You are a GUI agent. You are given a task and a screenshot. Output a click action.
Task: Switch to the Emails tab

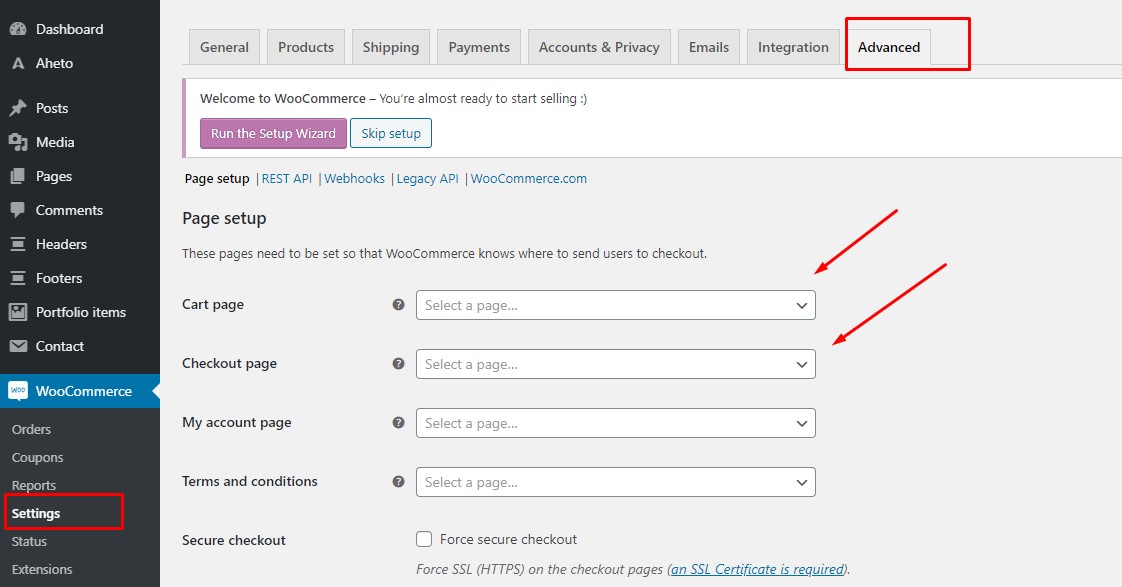tap(708, 47)
